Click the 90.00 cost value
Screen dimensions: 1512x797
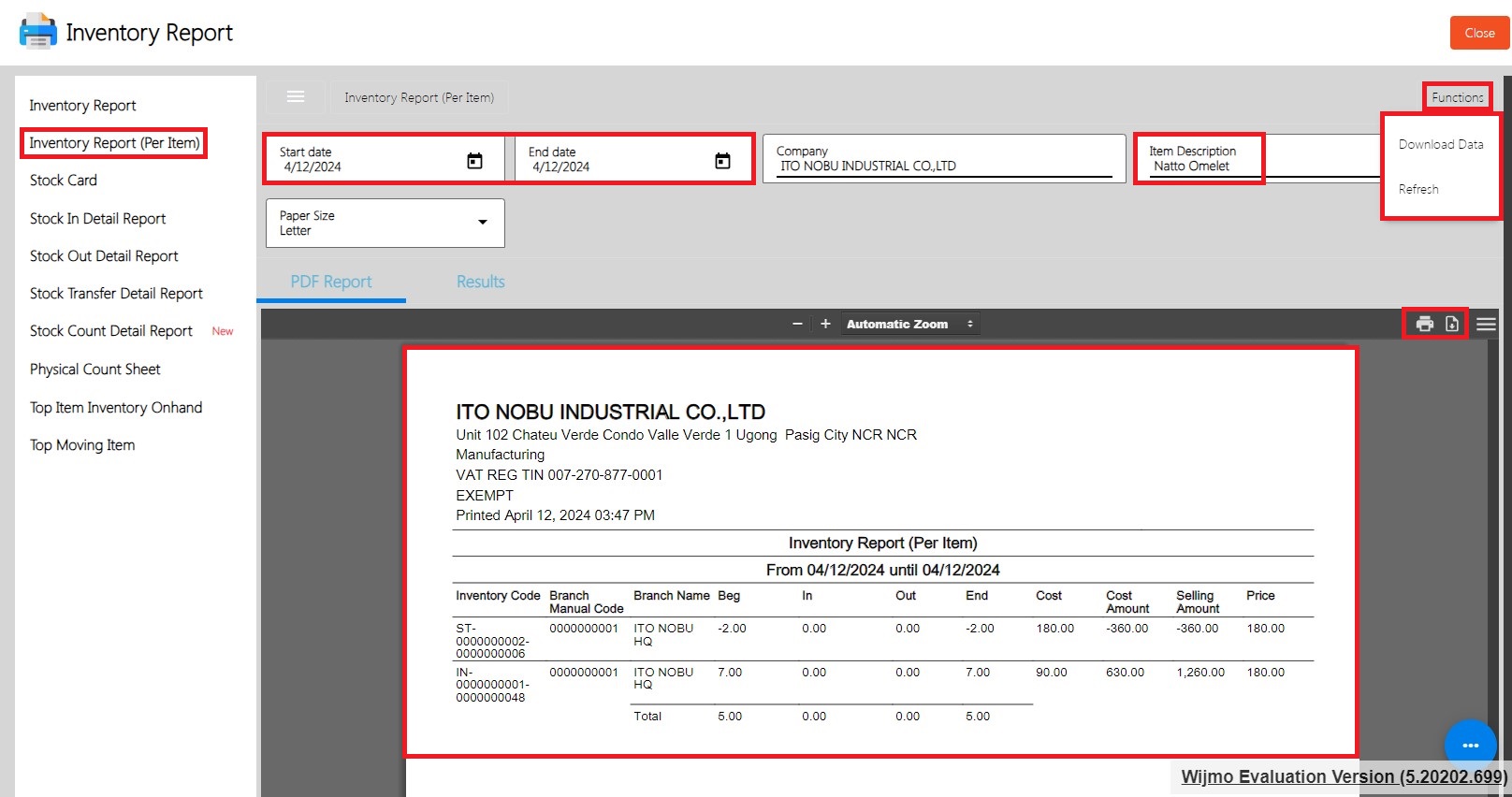(x=1052, y=673)
